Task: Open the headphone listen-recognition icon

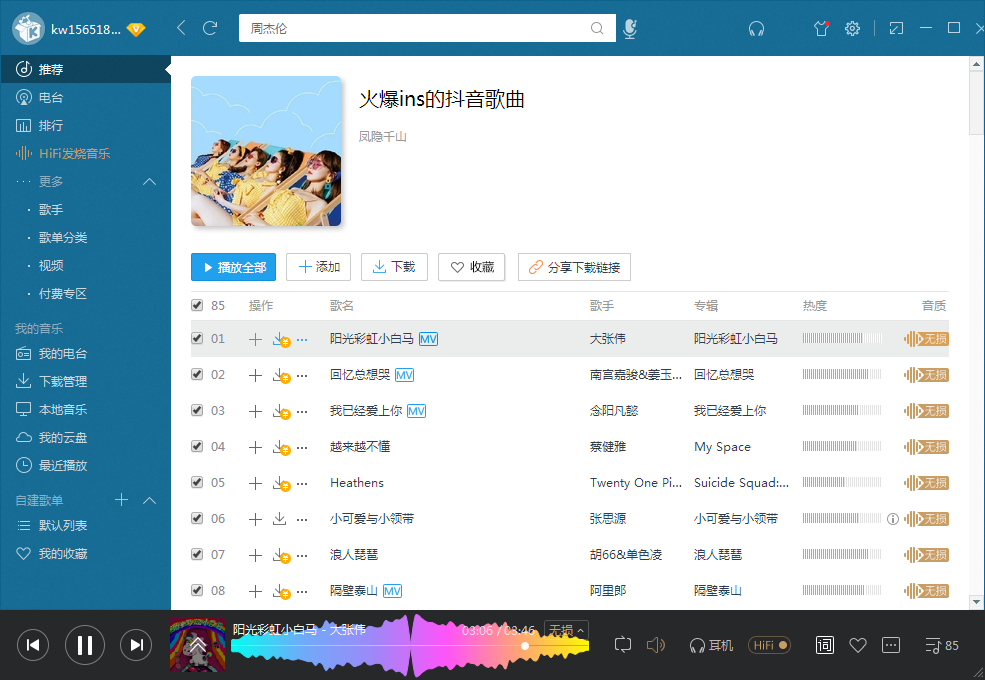Action: coord(756,28)
